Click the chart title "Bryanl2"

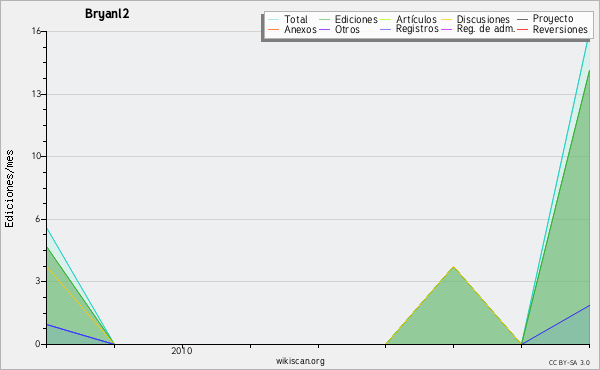[x=107, y=14]
